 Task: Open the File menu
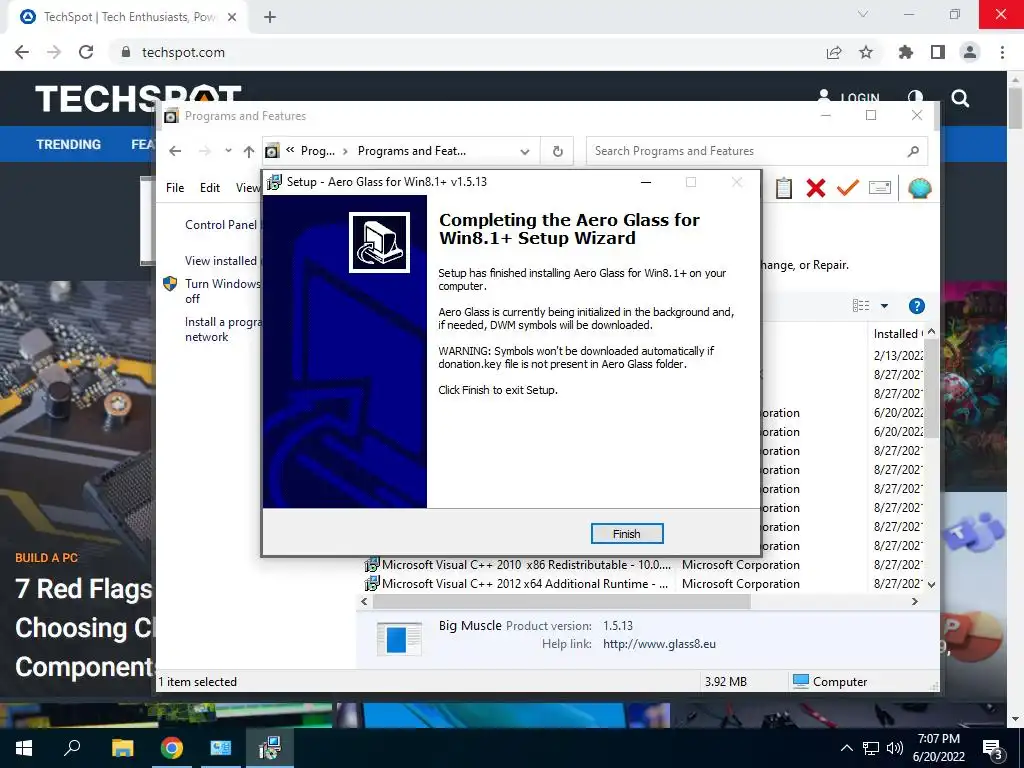click(x=175, y=188)
